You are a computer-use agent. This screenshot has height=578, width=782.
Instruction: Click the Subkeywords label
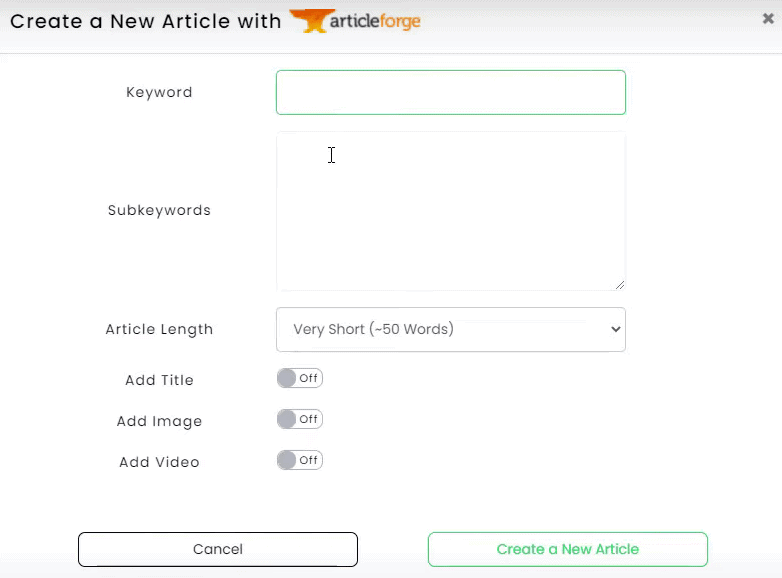(159, 210)
